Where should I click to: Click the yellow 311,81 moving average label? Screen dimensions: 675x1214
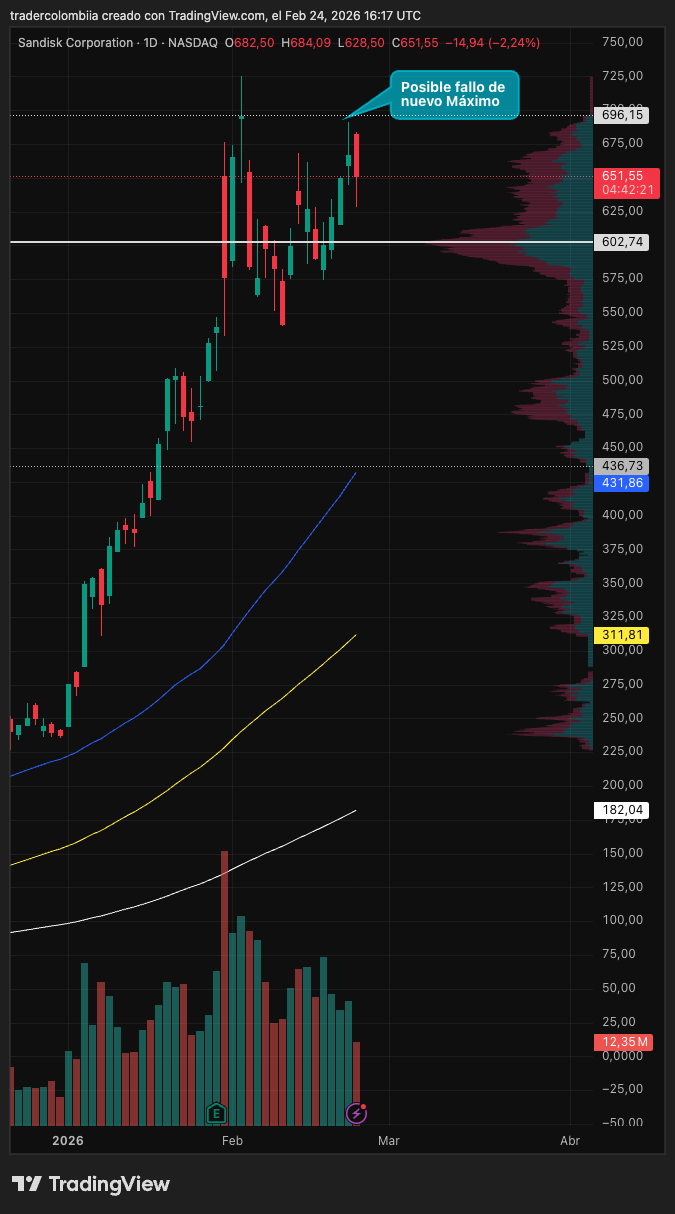[x=621, y=635]
